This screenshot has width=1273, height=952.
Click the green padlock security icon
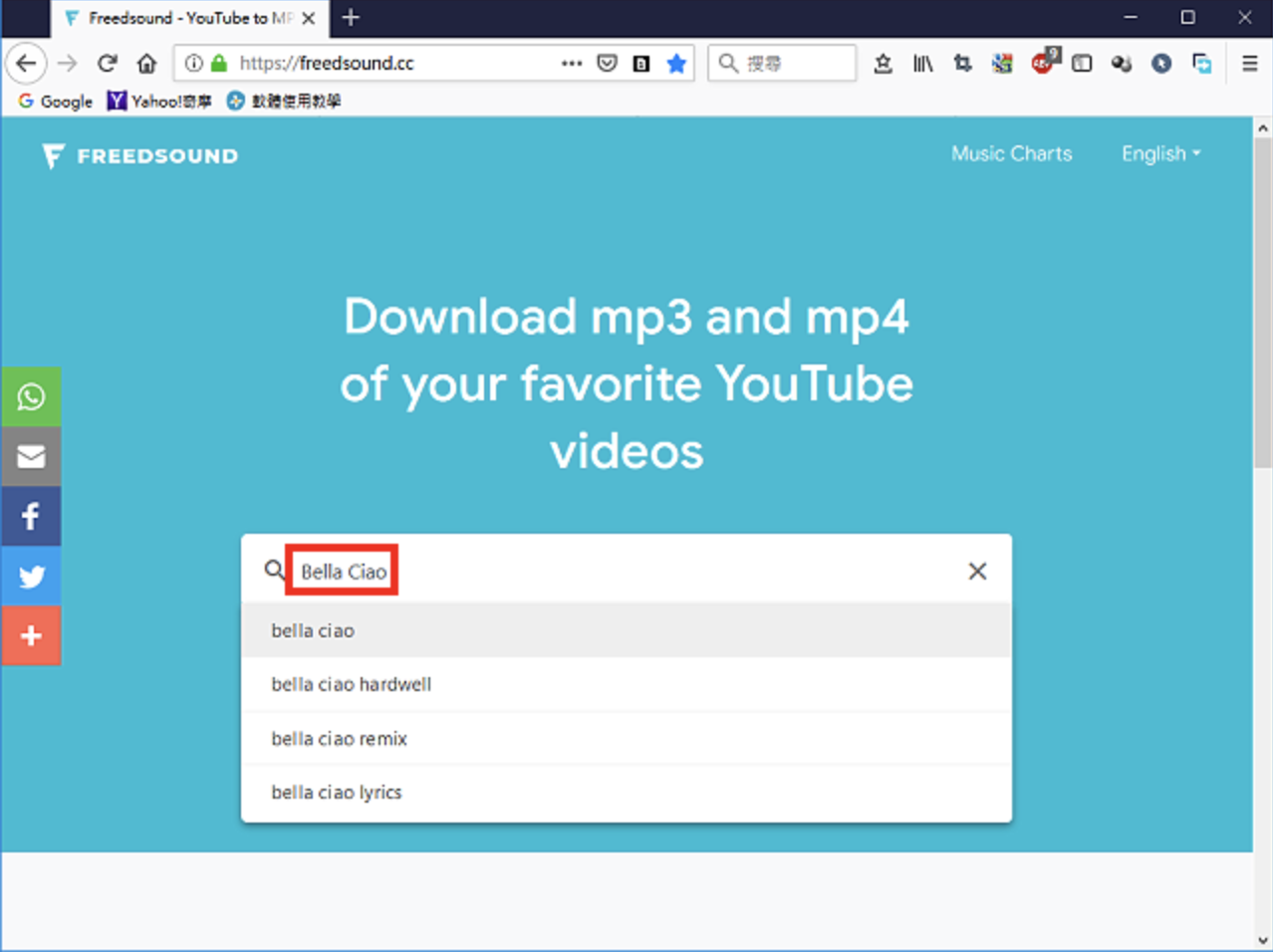(219, 64)
